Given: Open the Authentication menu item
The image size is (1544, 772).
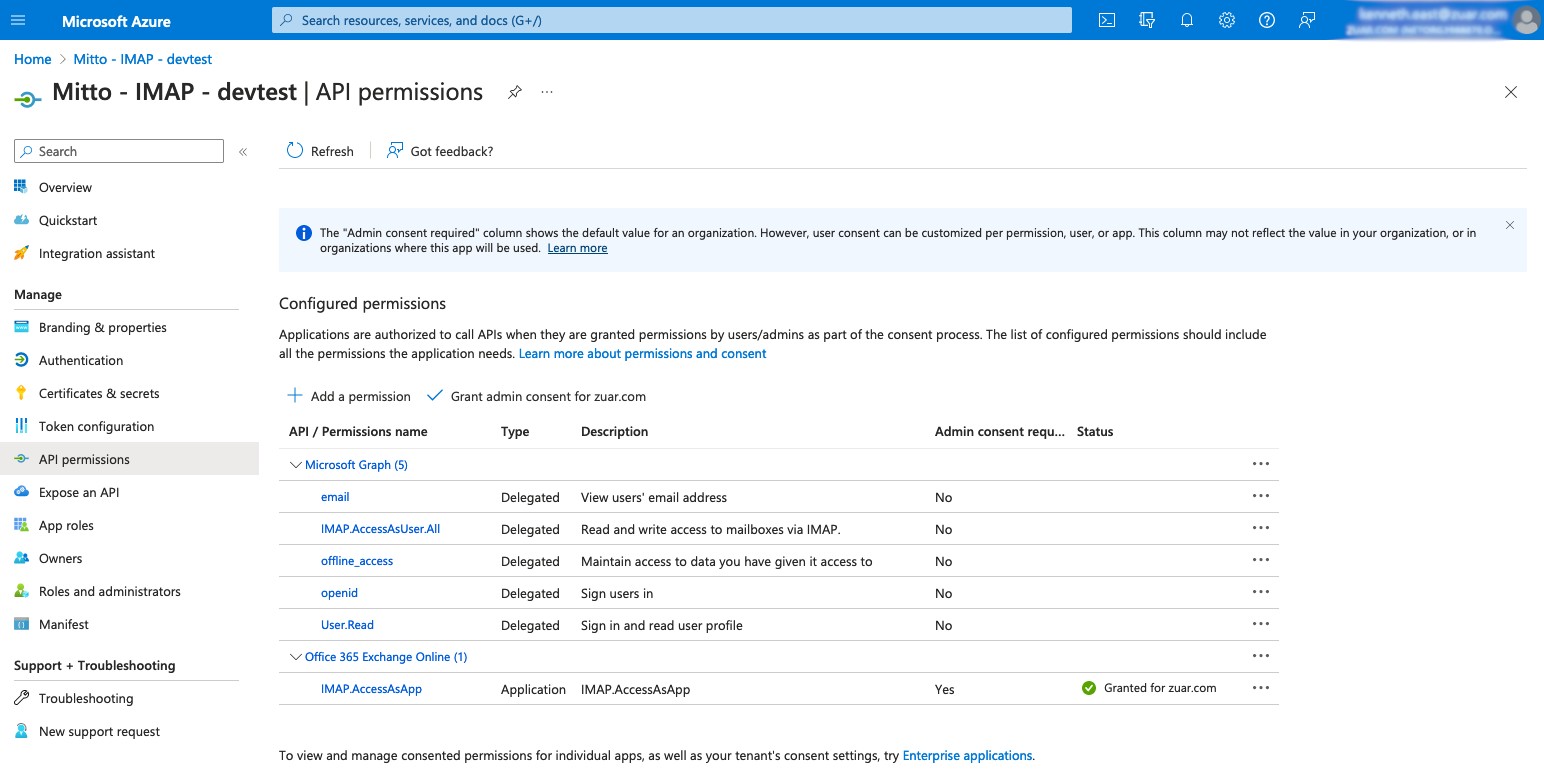Looking at the screenshot, I should coord(81,360).
